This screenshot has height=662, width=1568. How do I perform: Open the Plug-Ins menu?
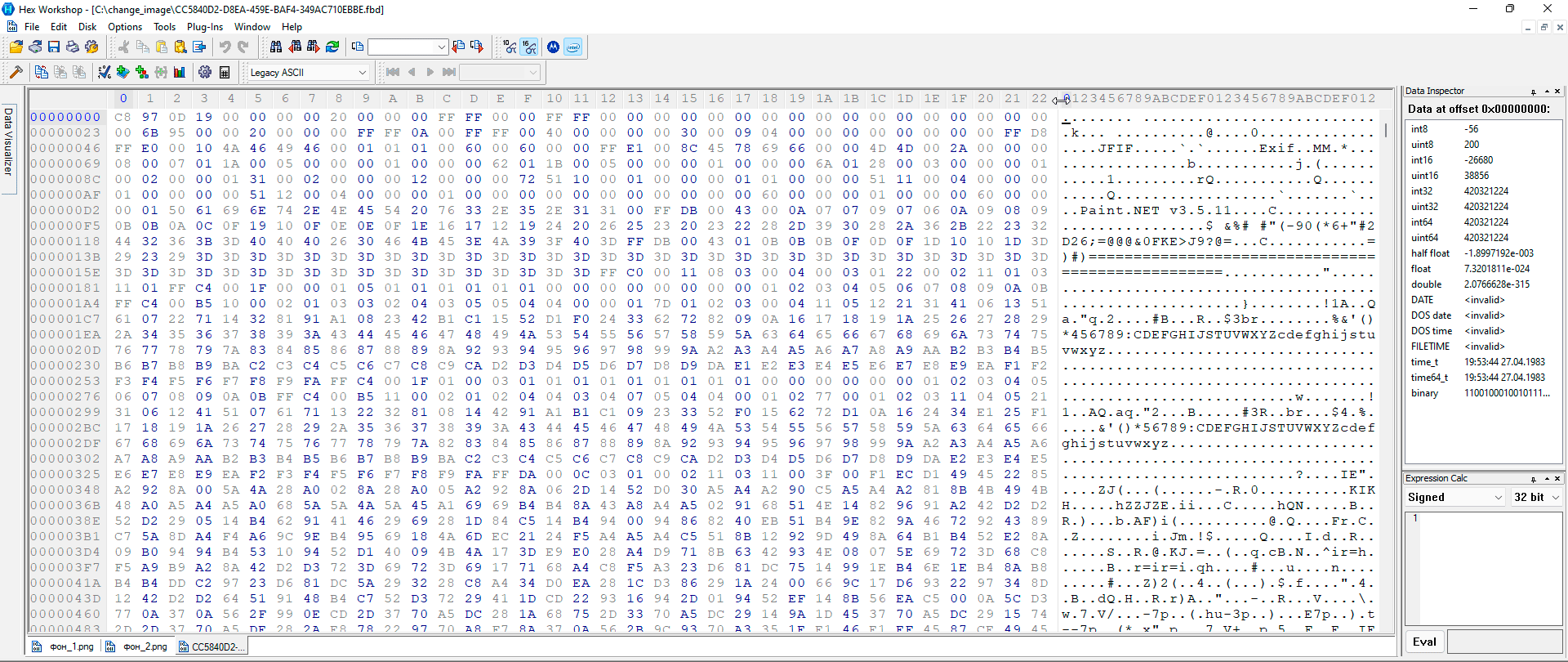coord(205,27)
